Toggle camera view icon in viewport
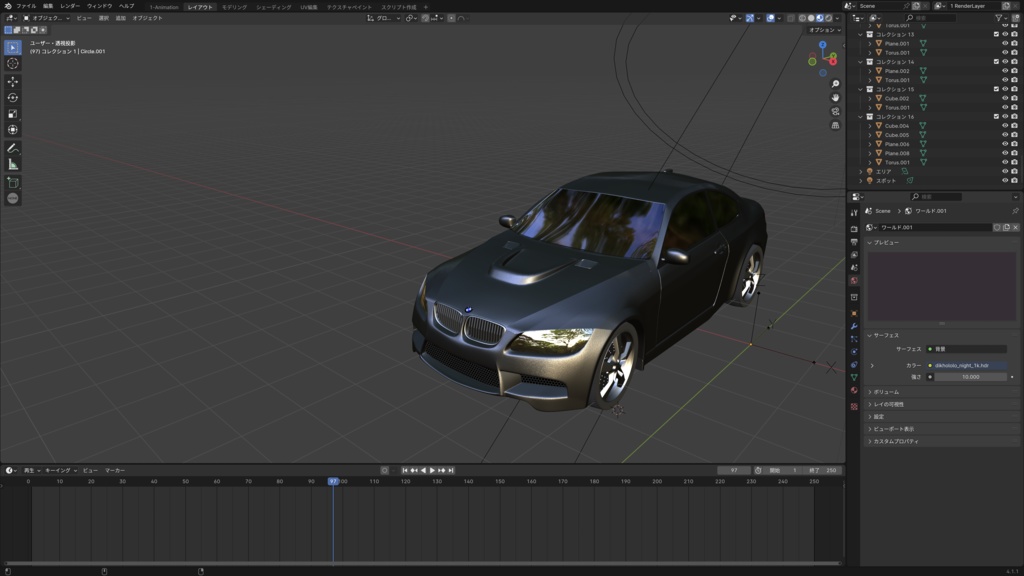 tap(835, 111)
